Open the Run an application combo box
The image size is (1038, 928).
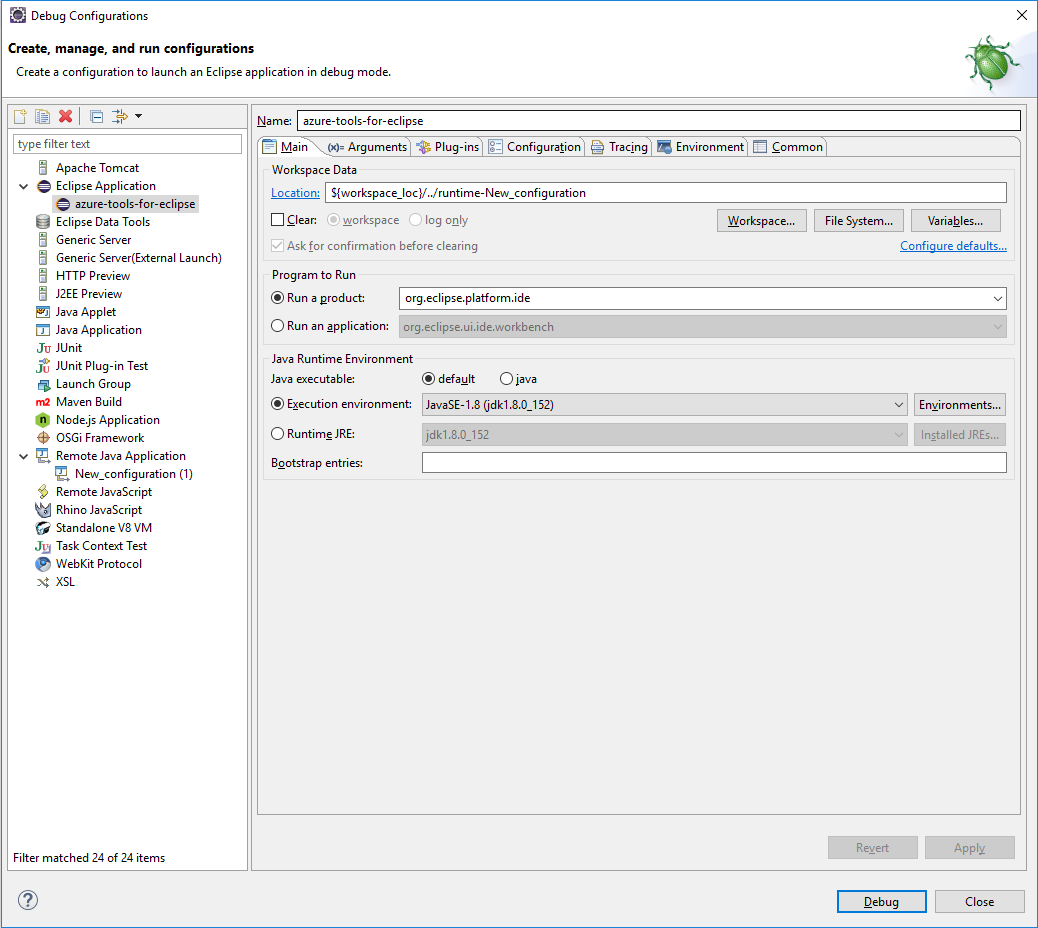point(702,327)
